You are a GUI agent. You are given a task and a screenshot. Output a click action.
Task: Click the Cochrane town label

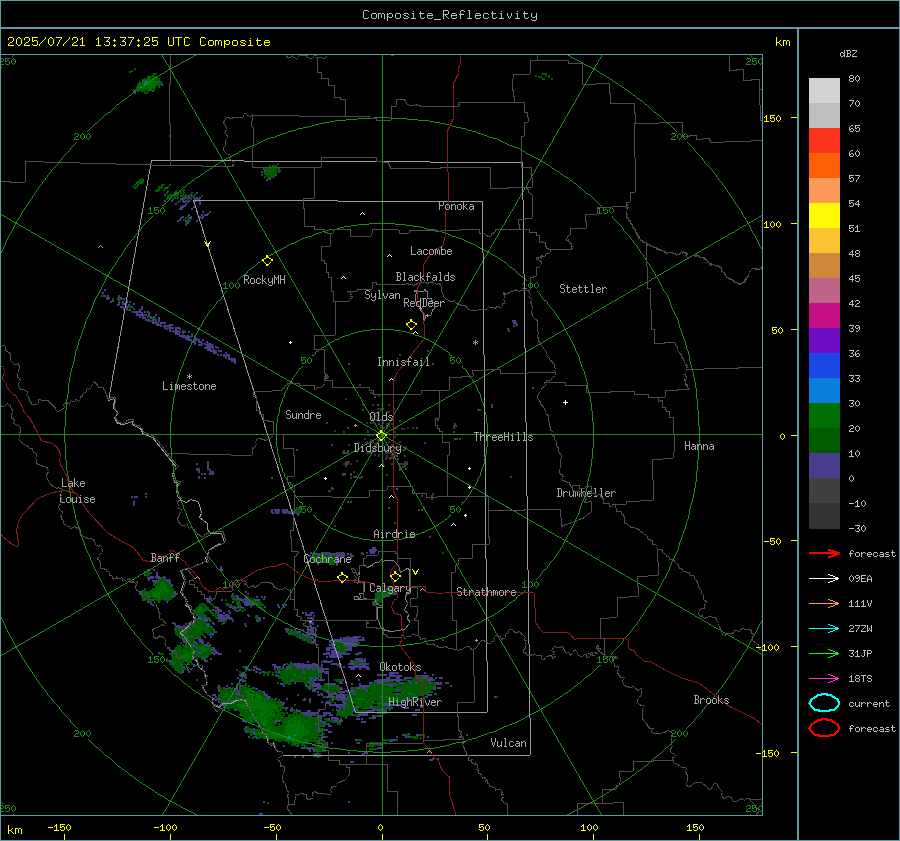coord(327,559)
